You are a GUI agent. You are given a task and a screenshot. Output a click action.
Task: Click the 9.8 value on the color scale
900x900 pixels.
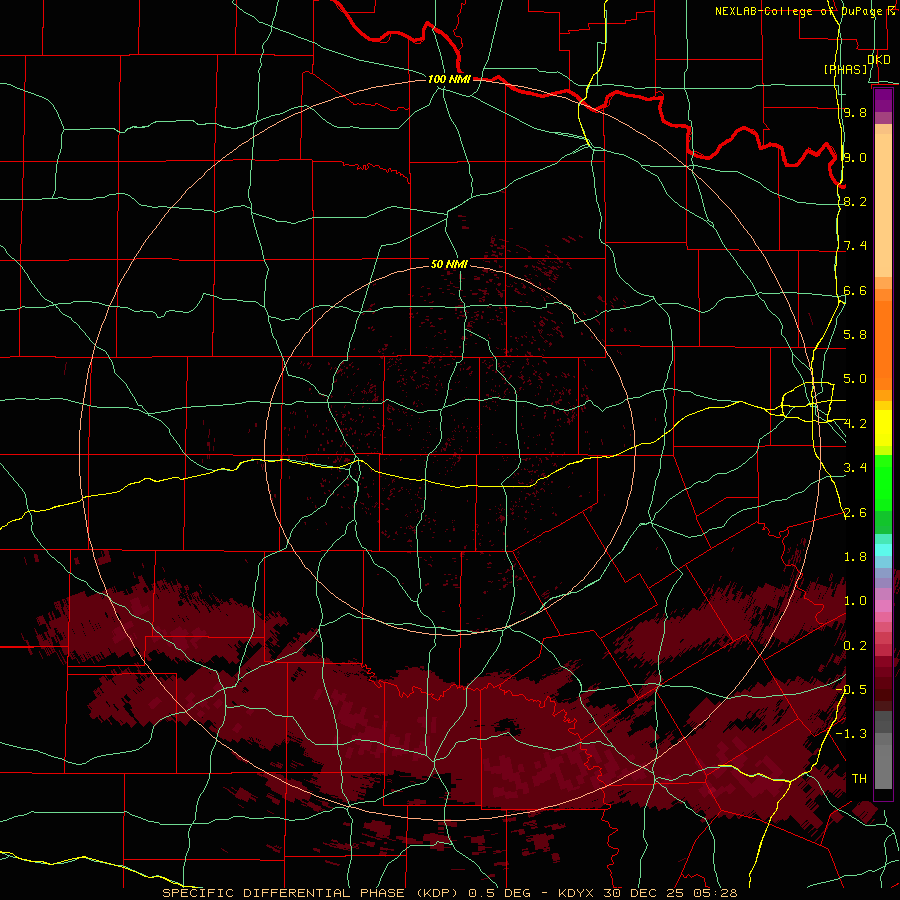(855, 112)
